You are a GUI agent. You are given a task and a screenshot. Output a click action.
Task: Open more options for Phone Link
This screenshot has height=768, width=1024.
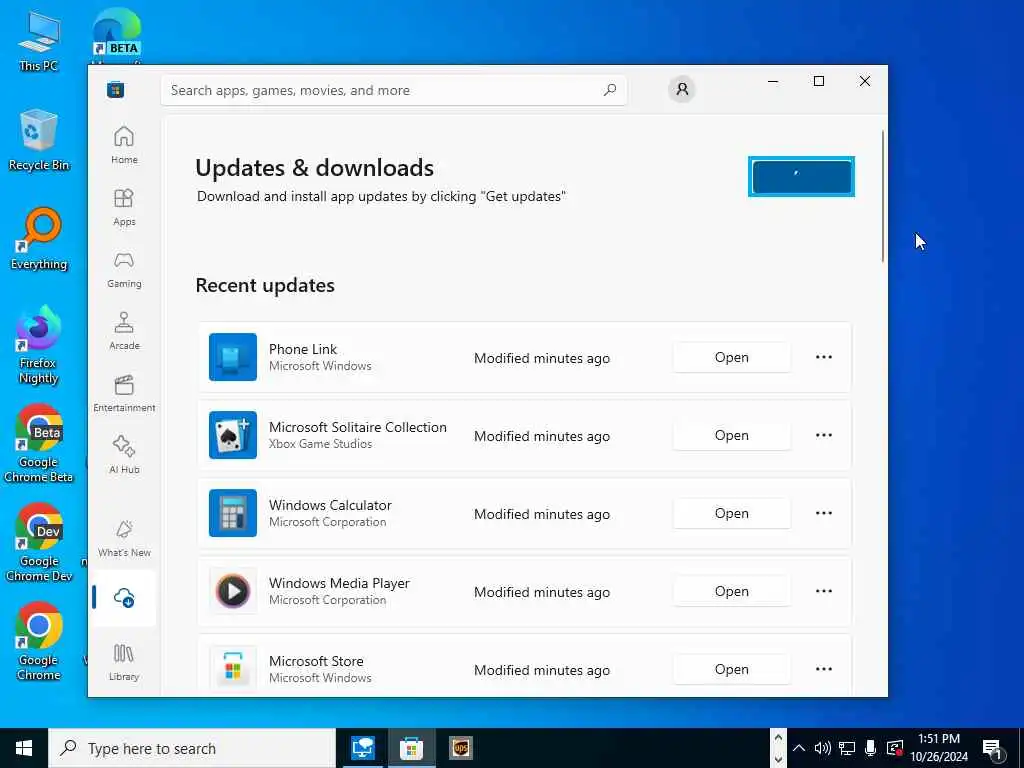[824, 357]
